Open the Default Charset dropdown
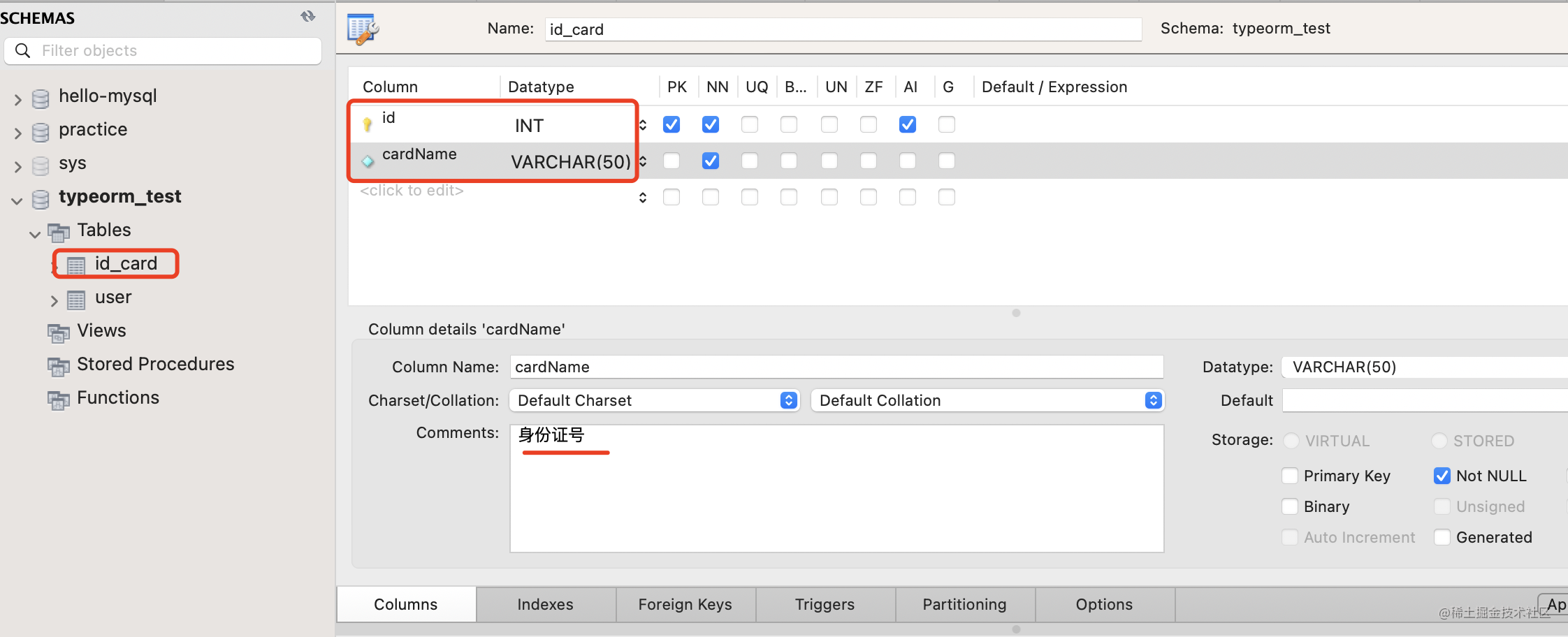1568x637 pixels. [x=654, y=400]
